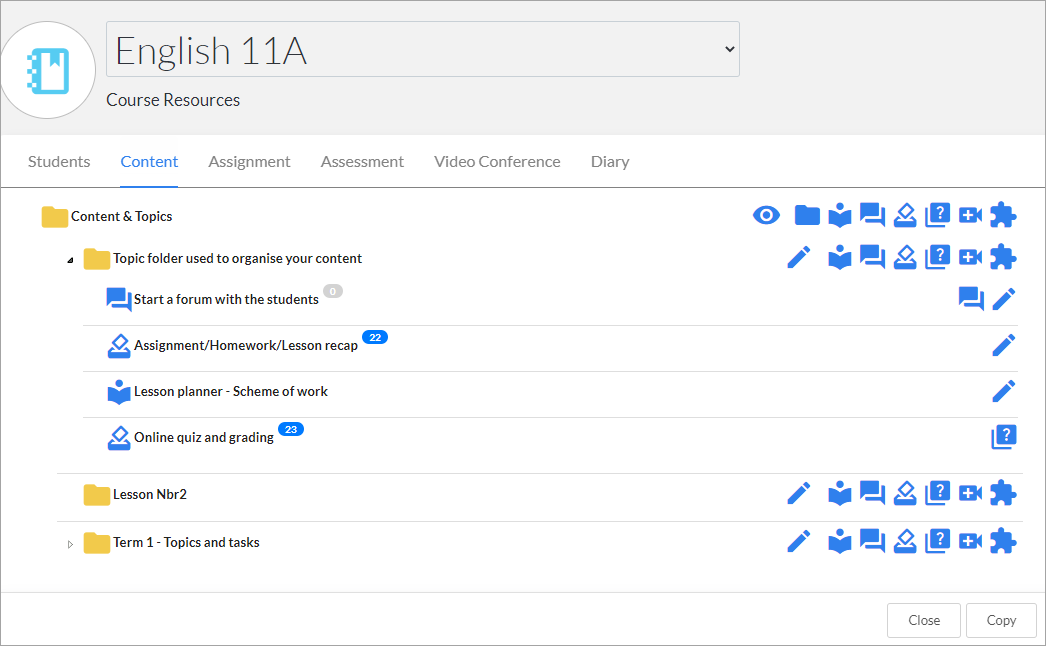The height and width of the screenshot is (646, 1046).
Task: Open Lesson planner - Scheme of work
Action: [231, 392]
